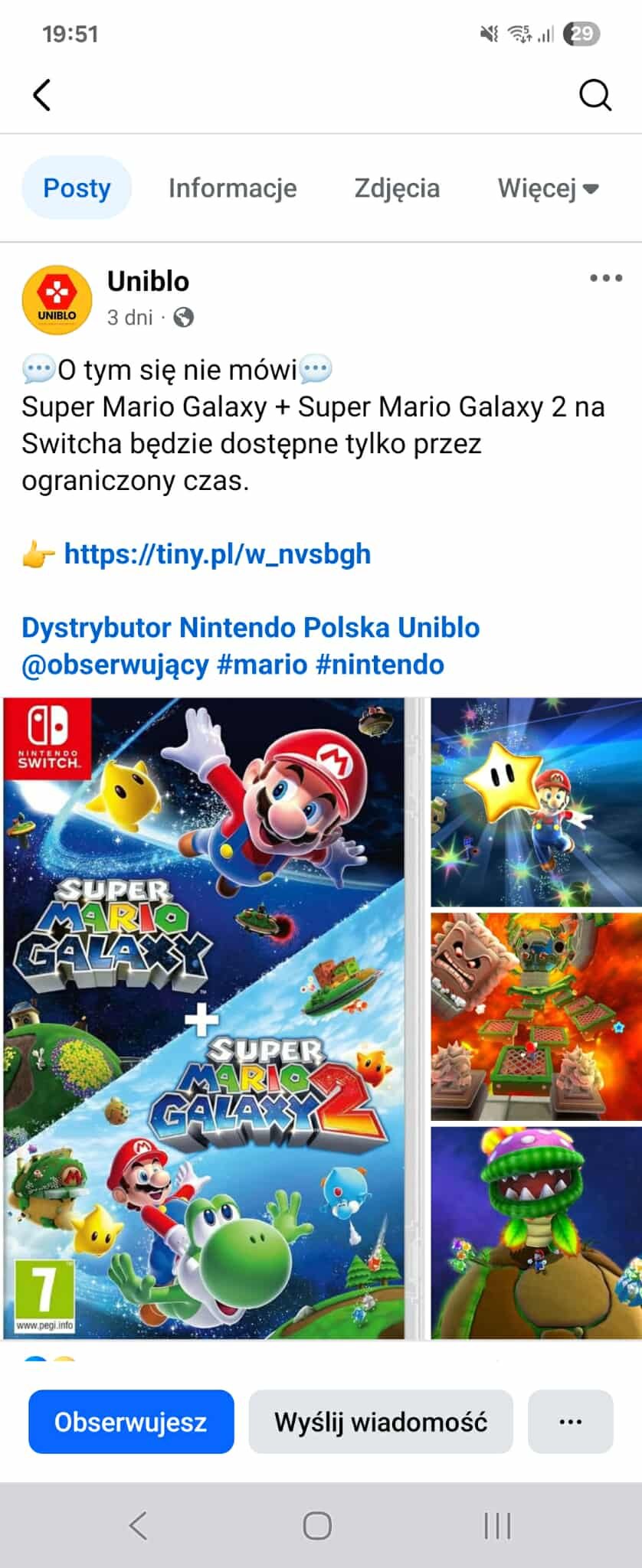Open search with the magnifier icon
The image size is (642, 1568).
coord(595,96)
